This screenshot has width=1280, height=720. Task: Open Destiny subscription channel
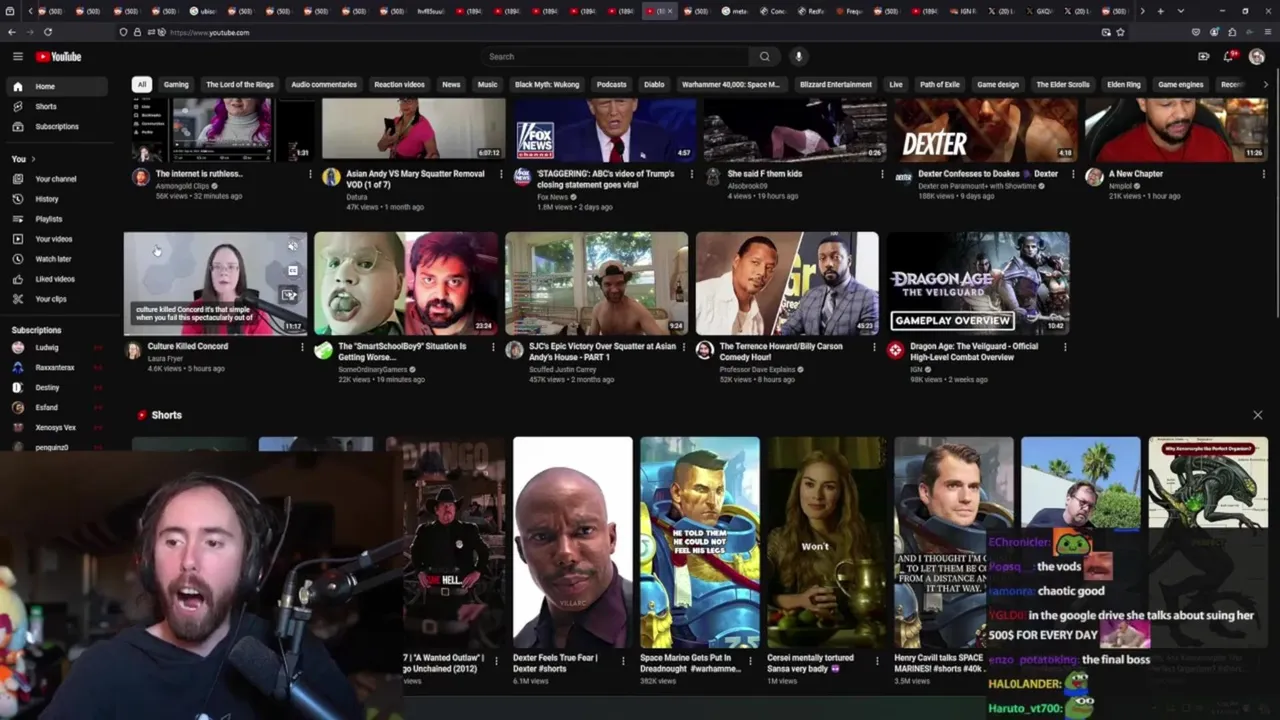(56, 388)
